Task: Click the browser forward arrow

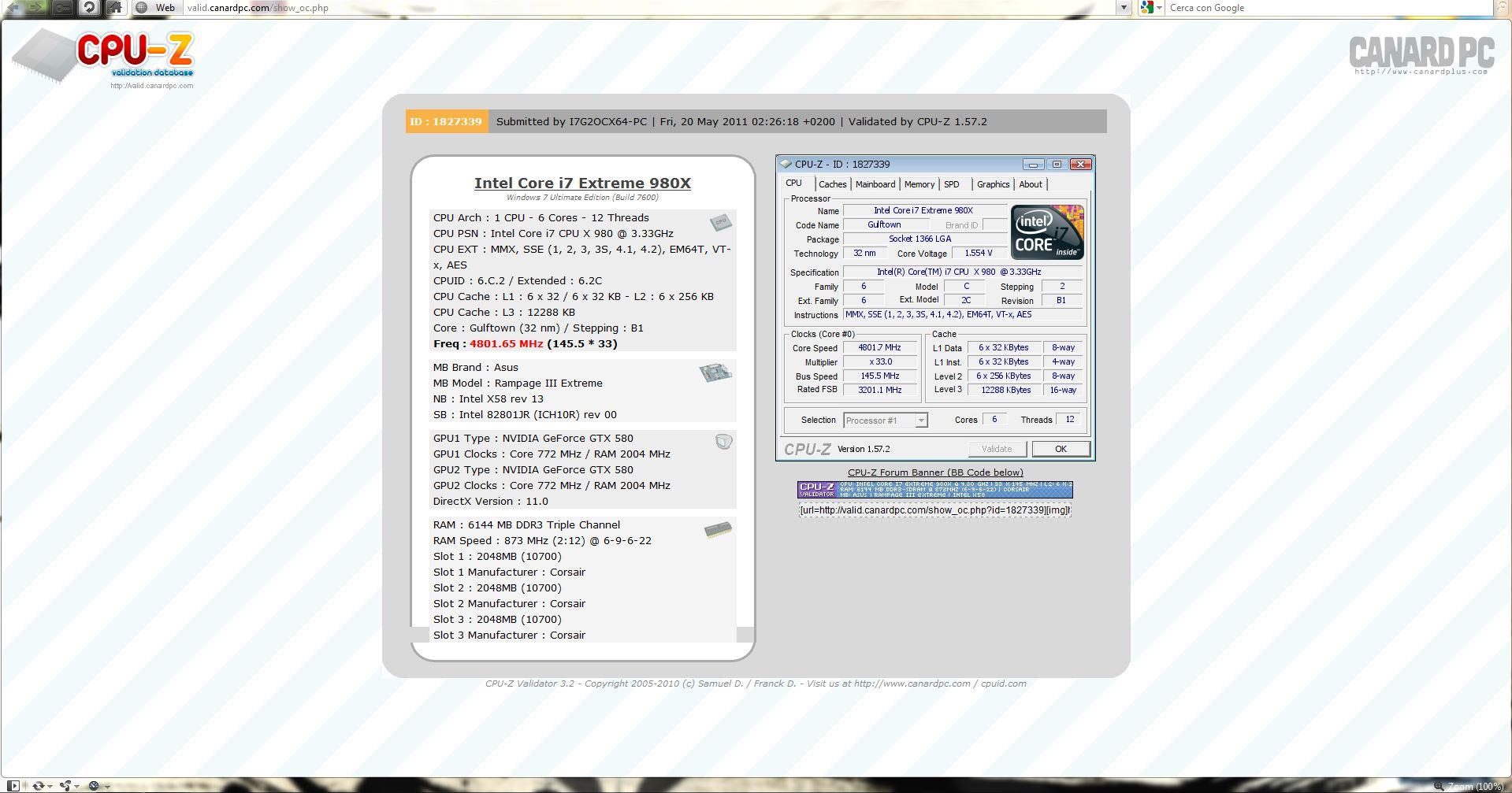Action: (x=38, y=7)
